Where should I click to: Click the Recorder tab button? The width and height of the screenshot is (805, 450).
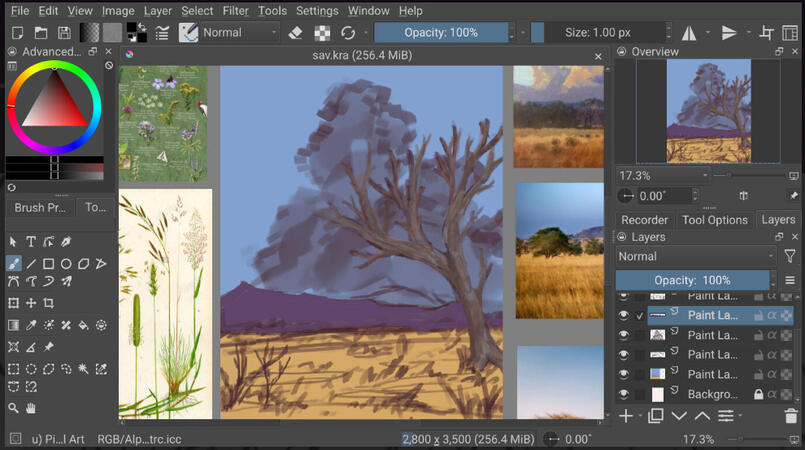point(644,220)
